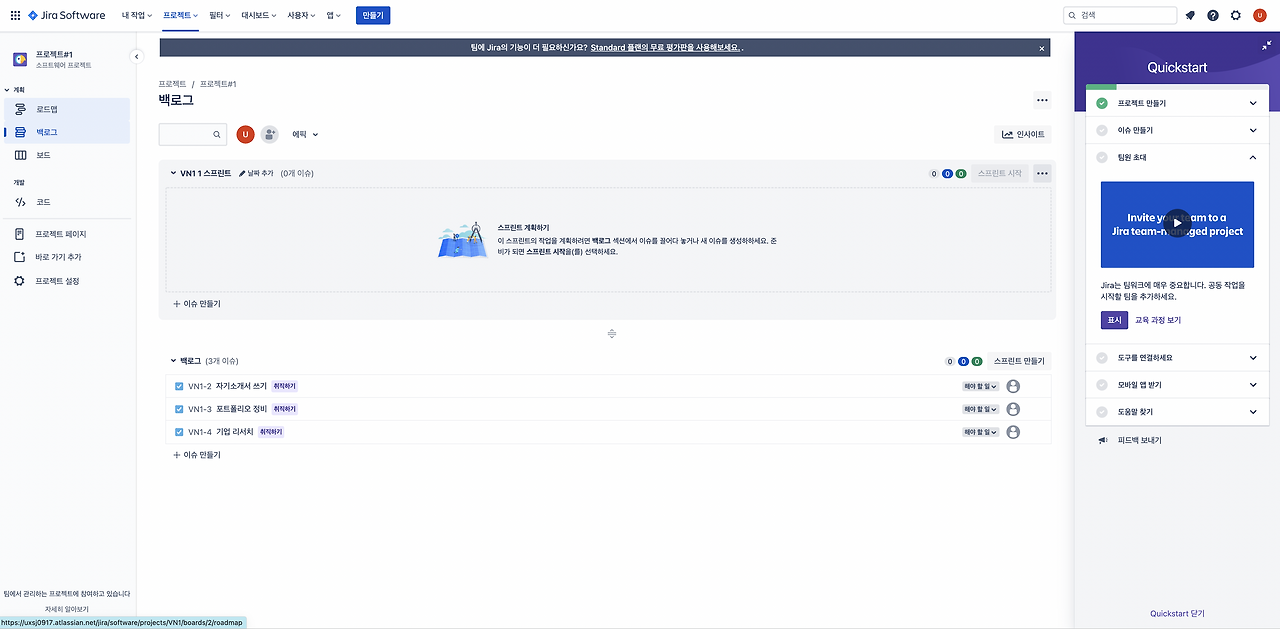This screenshot has height=629, width=1280.
Task: Collapse the 팀원 초대 Quickstart chevron
Action: (x=1253, y=157)
